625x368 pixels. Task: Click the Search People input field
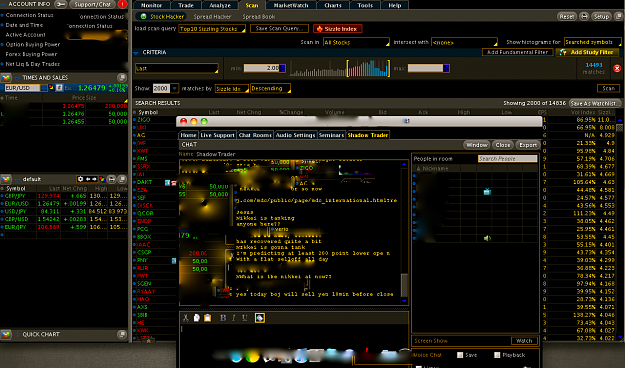(x=507, y=159)
